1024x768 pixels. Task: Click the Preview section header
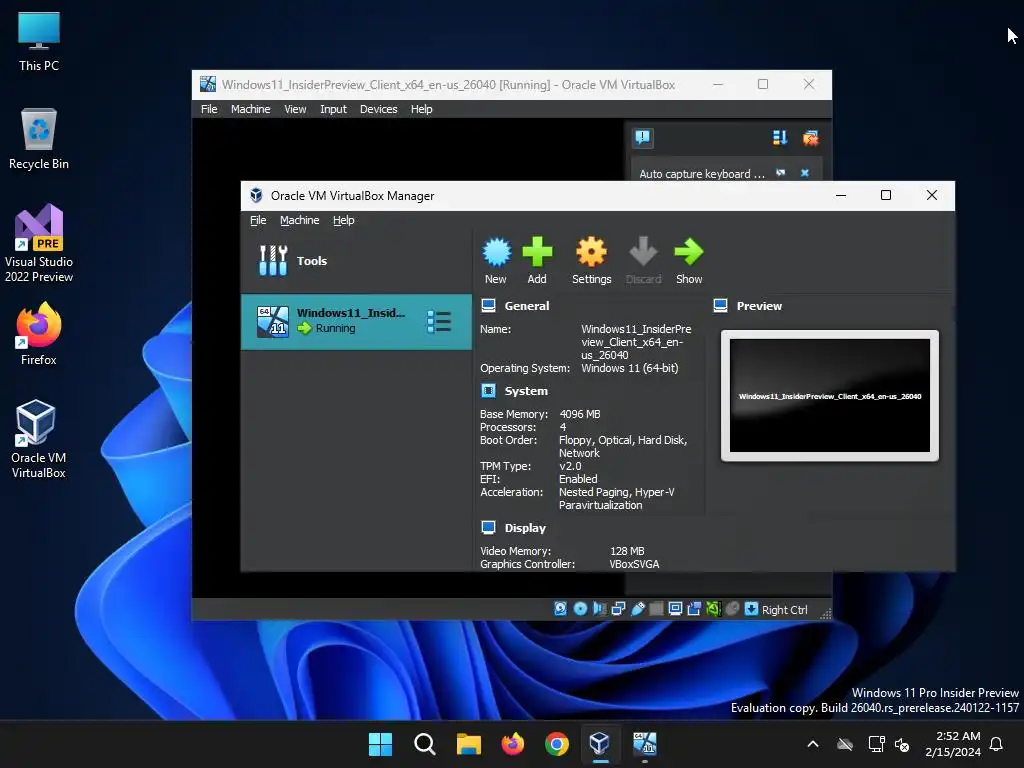[x=758, y=306]
